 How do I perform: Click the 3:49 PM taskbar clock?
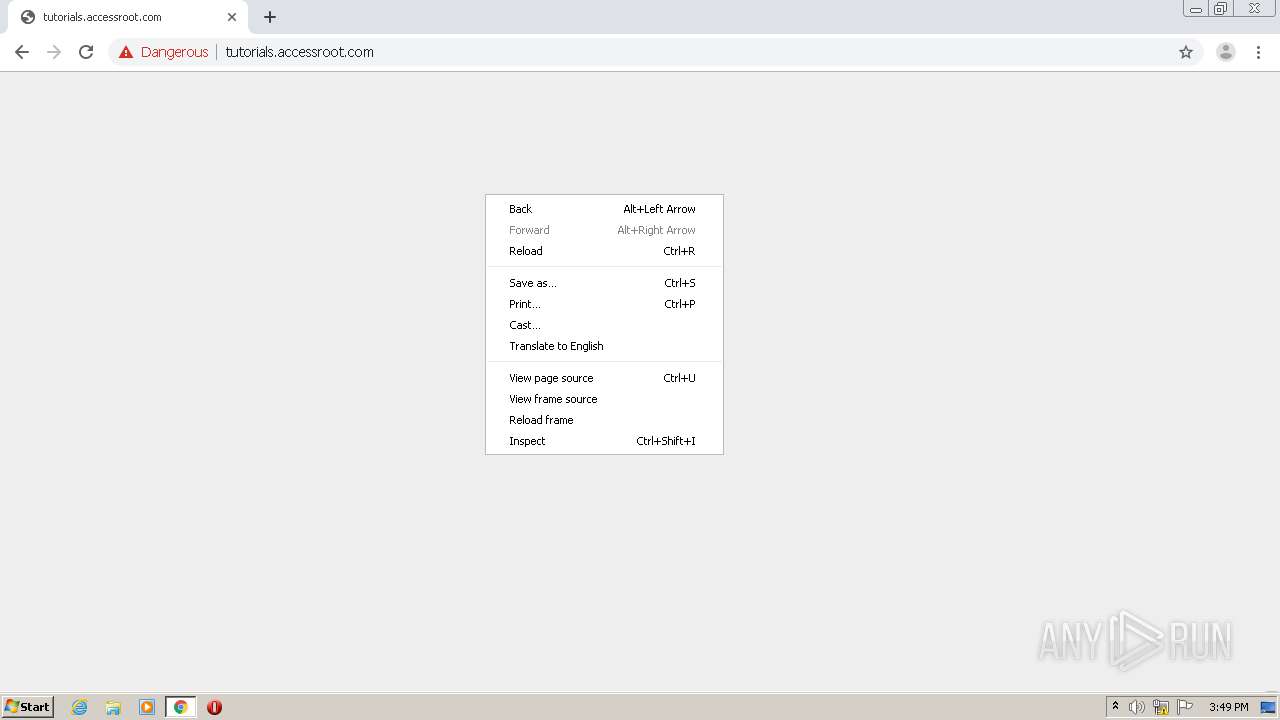tap(1228, 707)
